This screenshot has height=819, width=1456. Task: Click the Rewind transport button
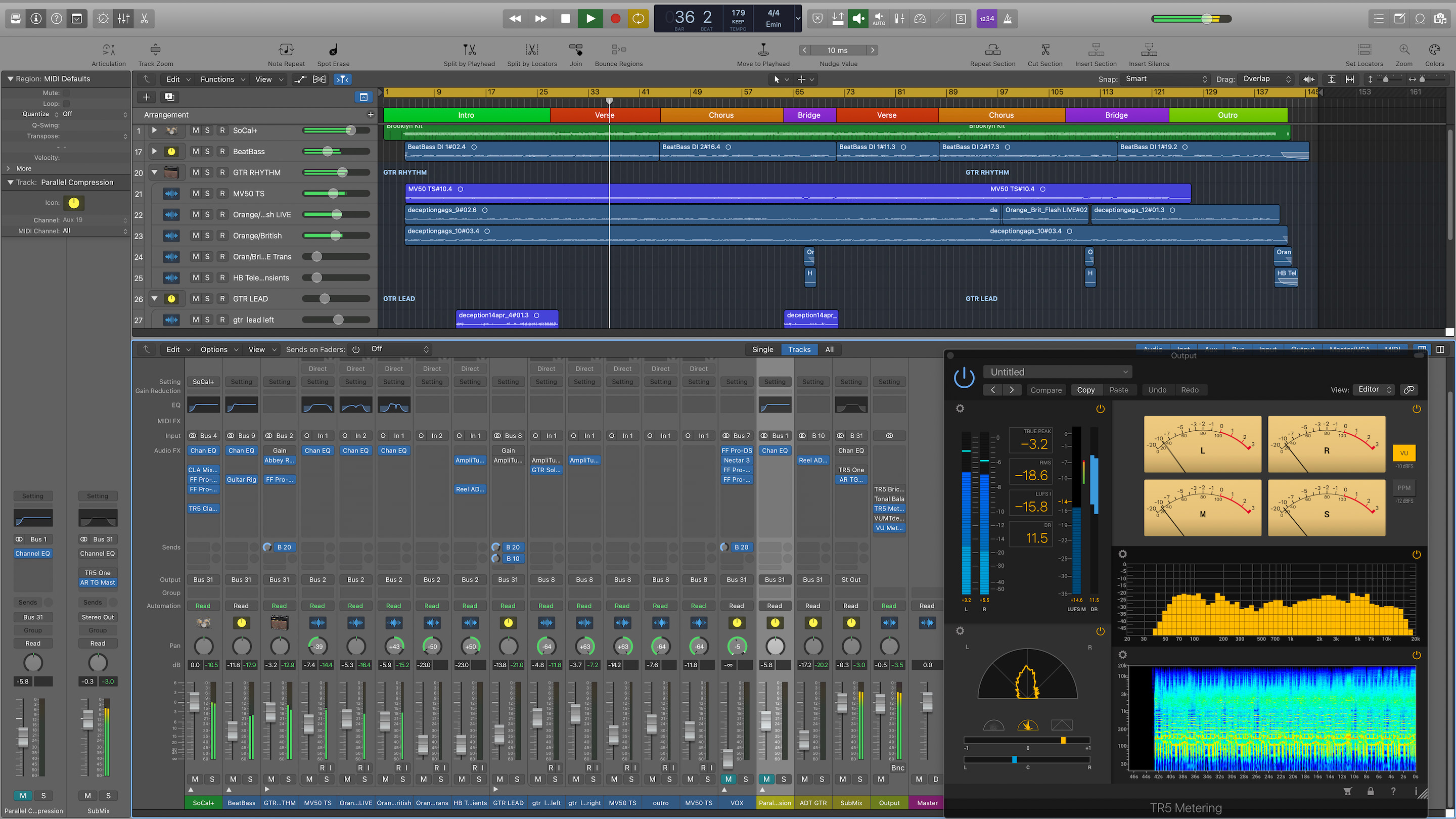pos(515,19)
